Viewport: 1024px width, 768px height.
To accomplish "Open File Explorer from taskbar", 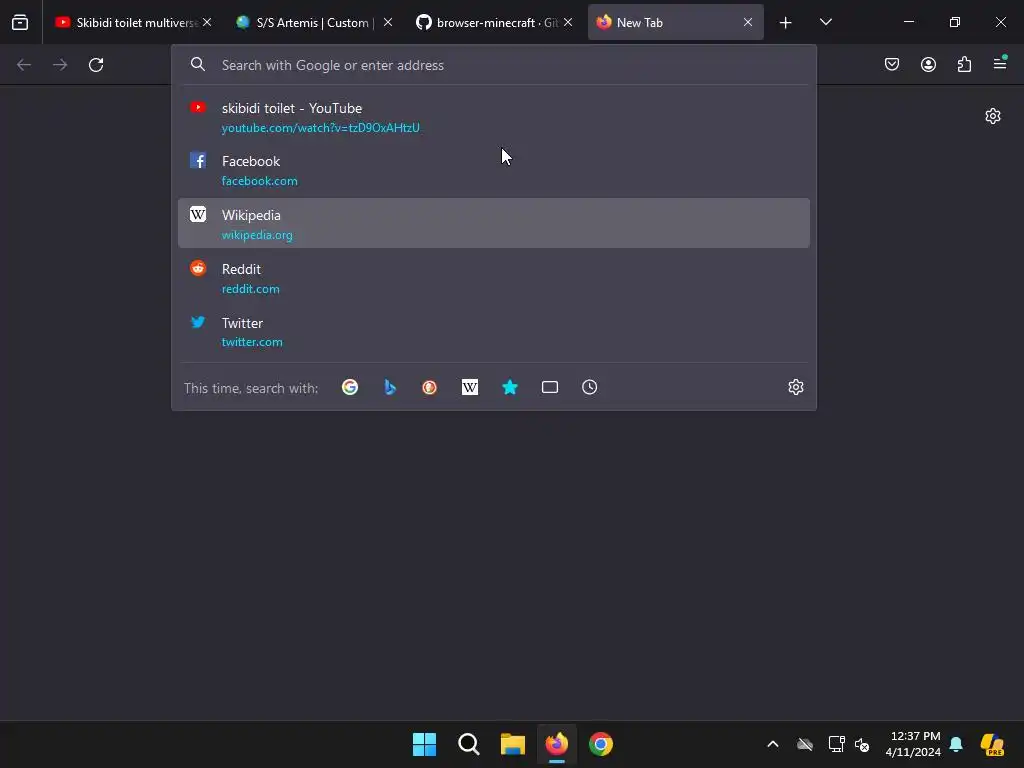I will point(513,744).
